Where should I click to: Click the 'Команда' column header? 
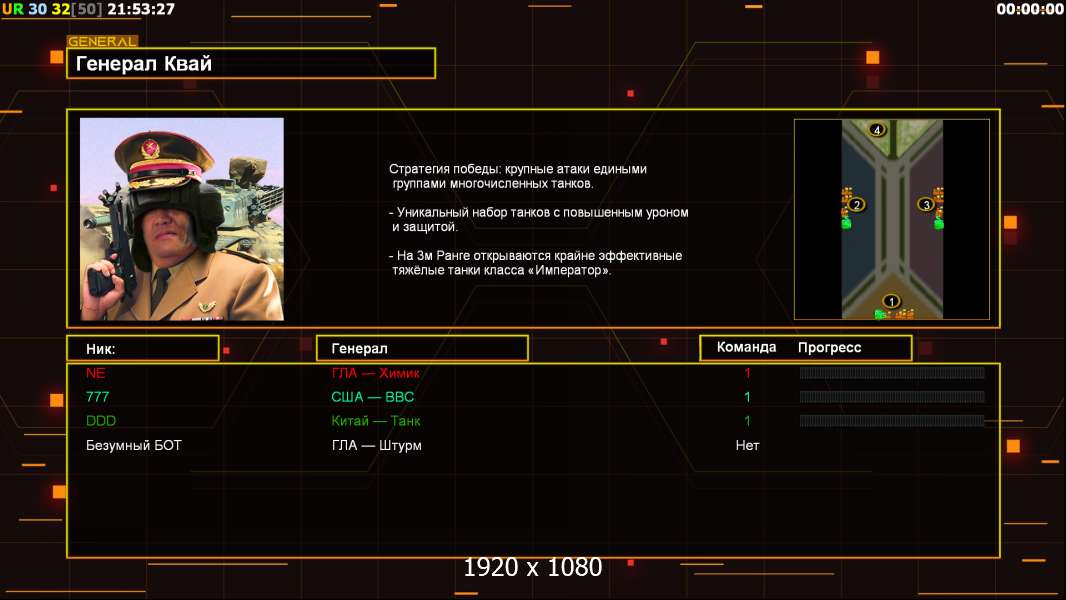click(x=746, y=347)
